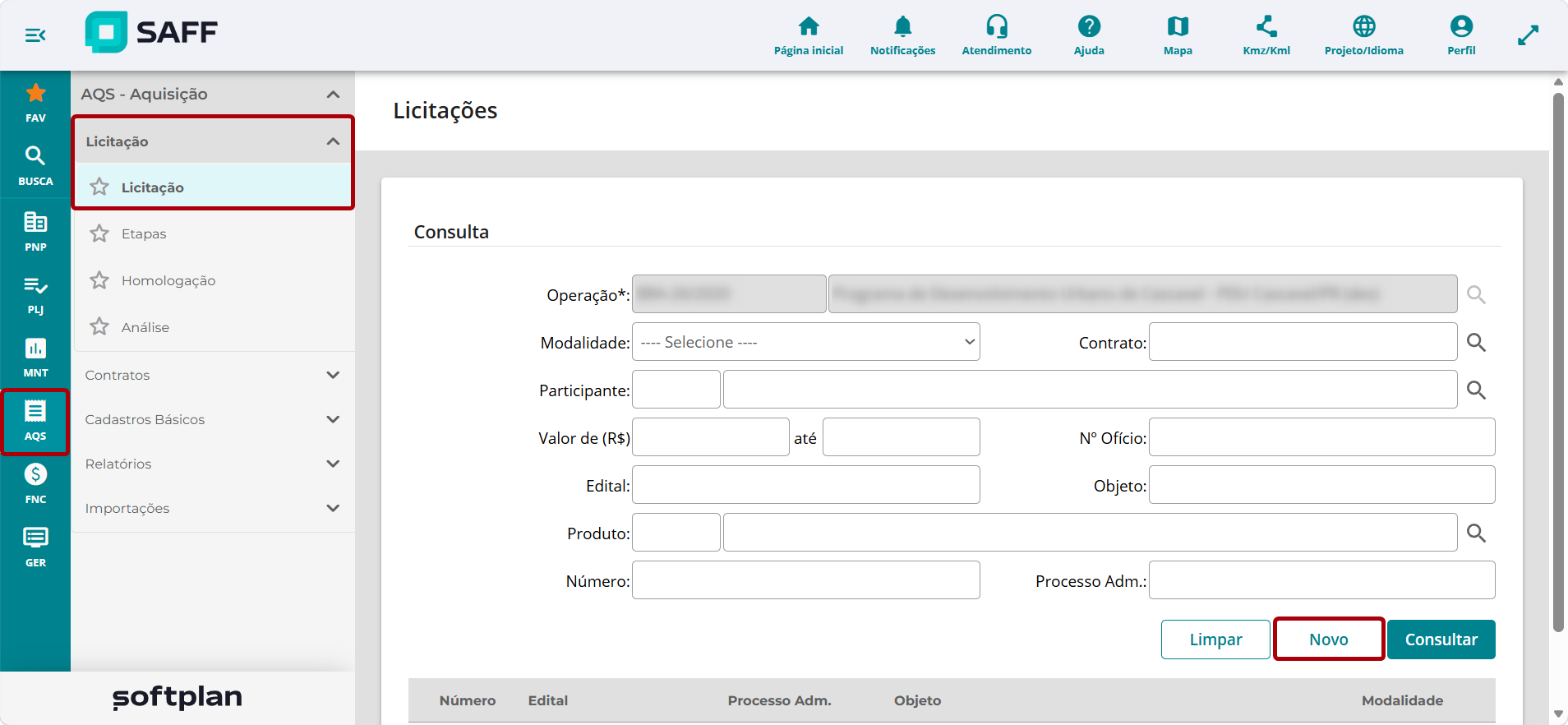Open the Notificações bell icon
The height and width of the screenshot is (725, 1568).
click(902, 26)
